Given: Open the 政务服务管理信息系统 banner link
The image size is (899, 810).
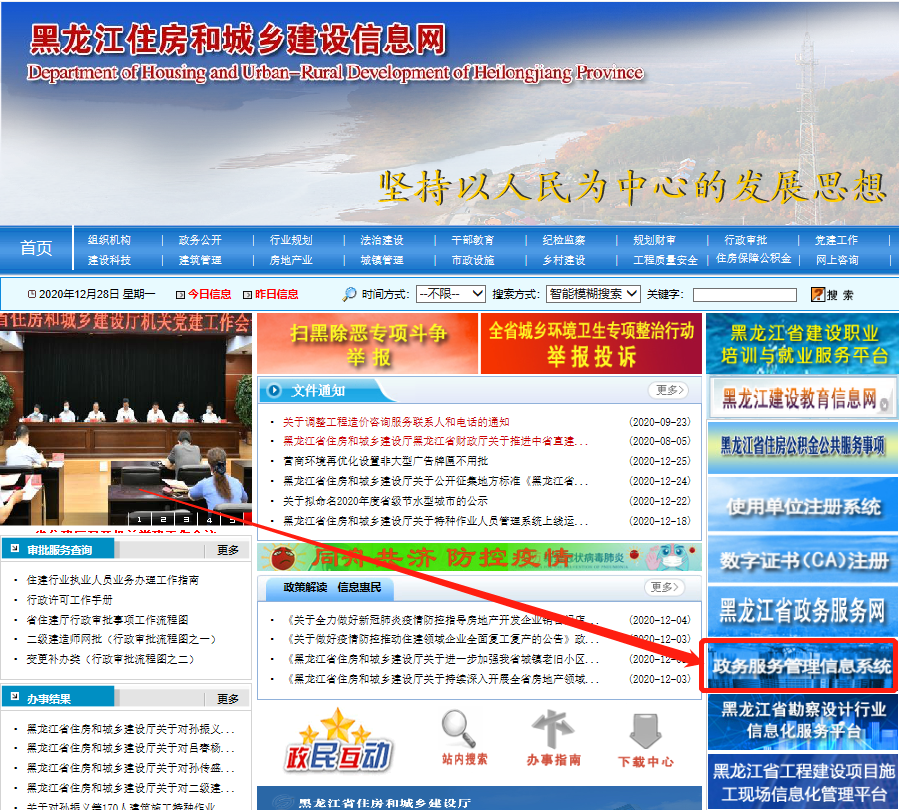Looking at the screenshot, I should [x=799, y=666].
